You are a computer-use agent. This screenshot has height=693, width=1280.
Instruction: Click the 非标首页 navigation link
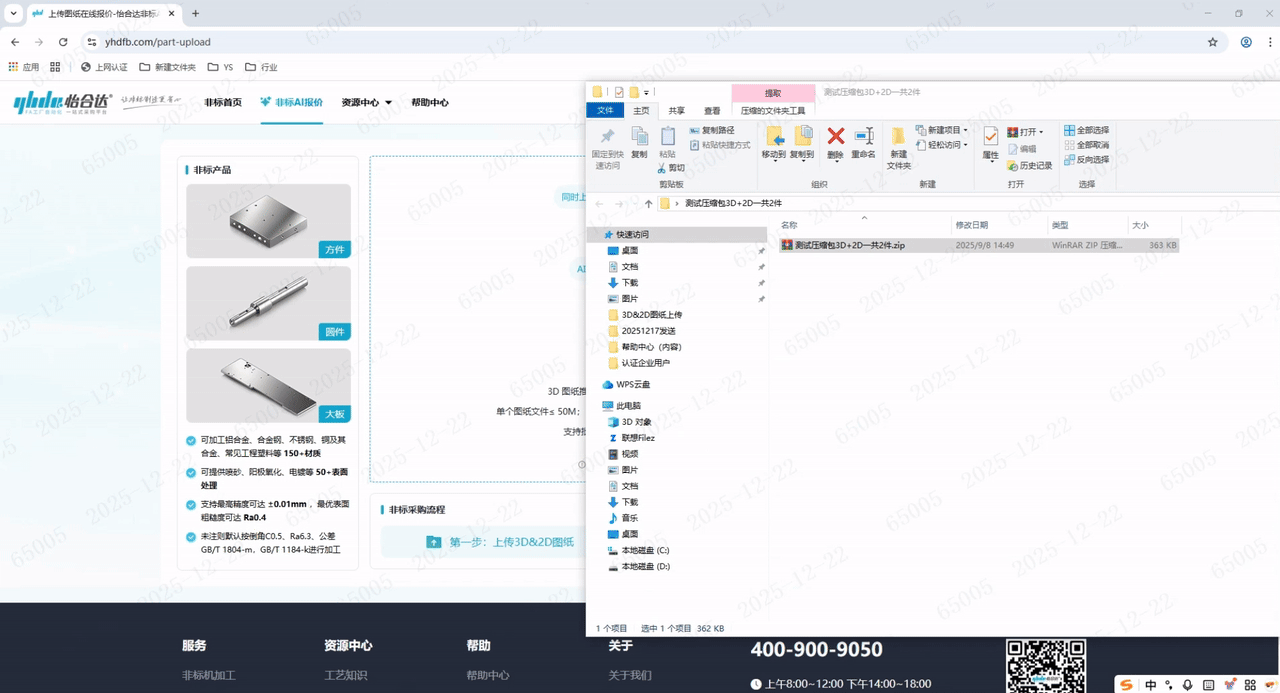click(223, 102)
